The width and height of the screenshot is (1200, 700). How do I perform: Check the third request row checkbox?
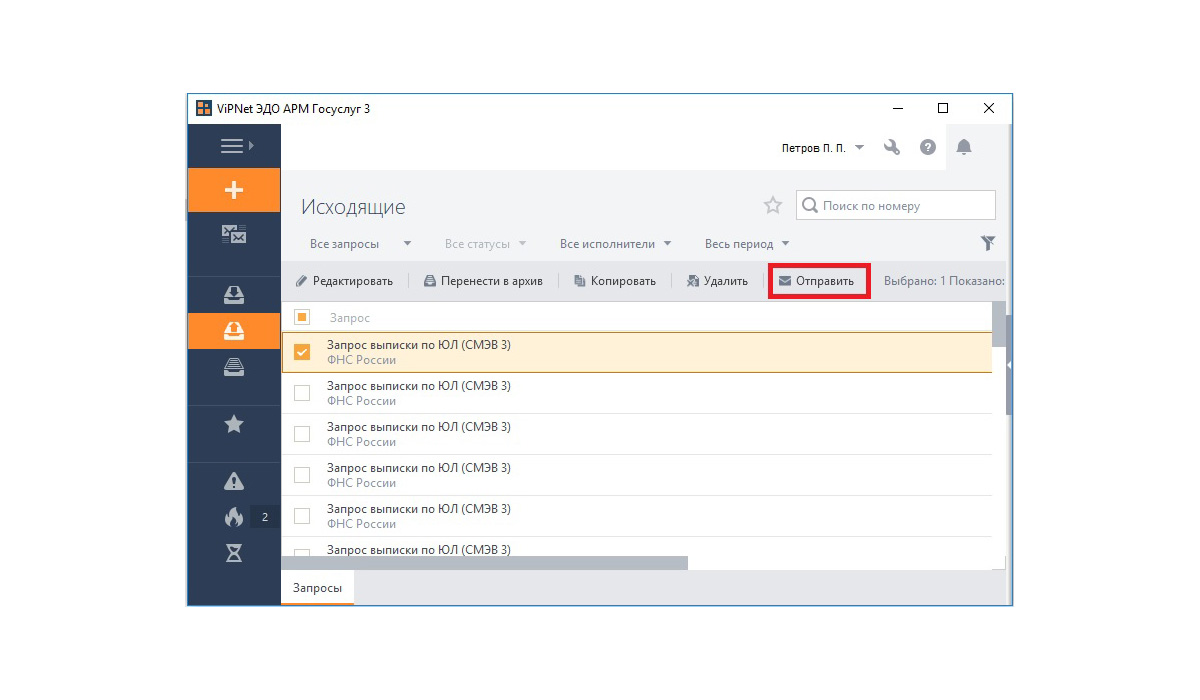point(302,434)
